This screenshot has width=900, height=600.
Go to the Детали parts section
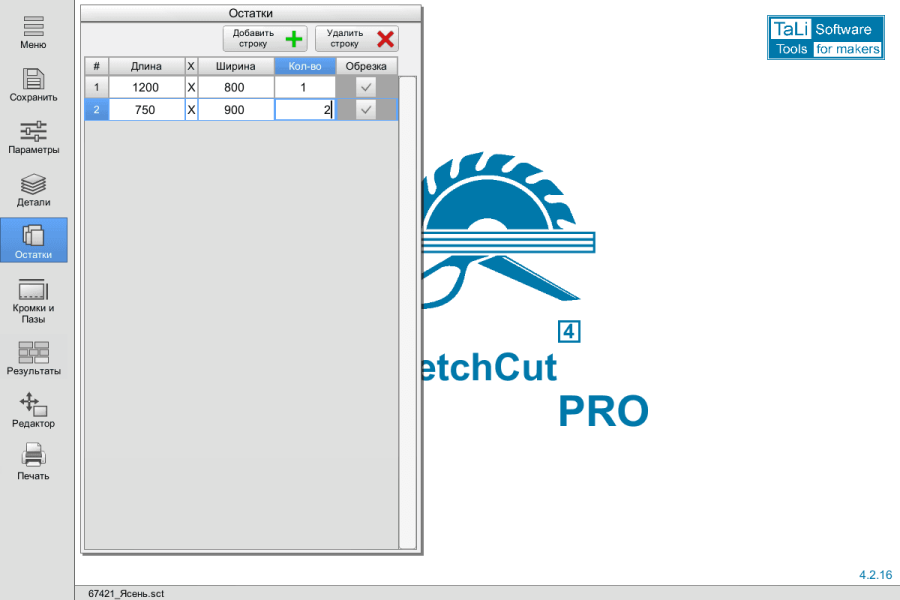click(x=33, y=189)
